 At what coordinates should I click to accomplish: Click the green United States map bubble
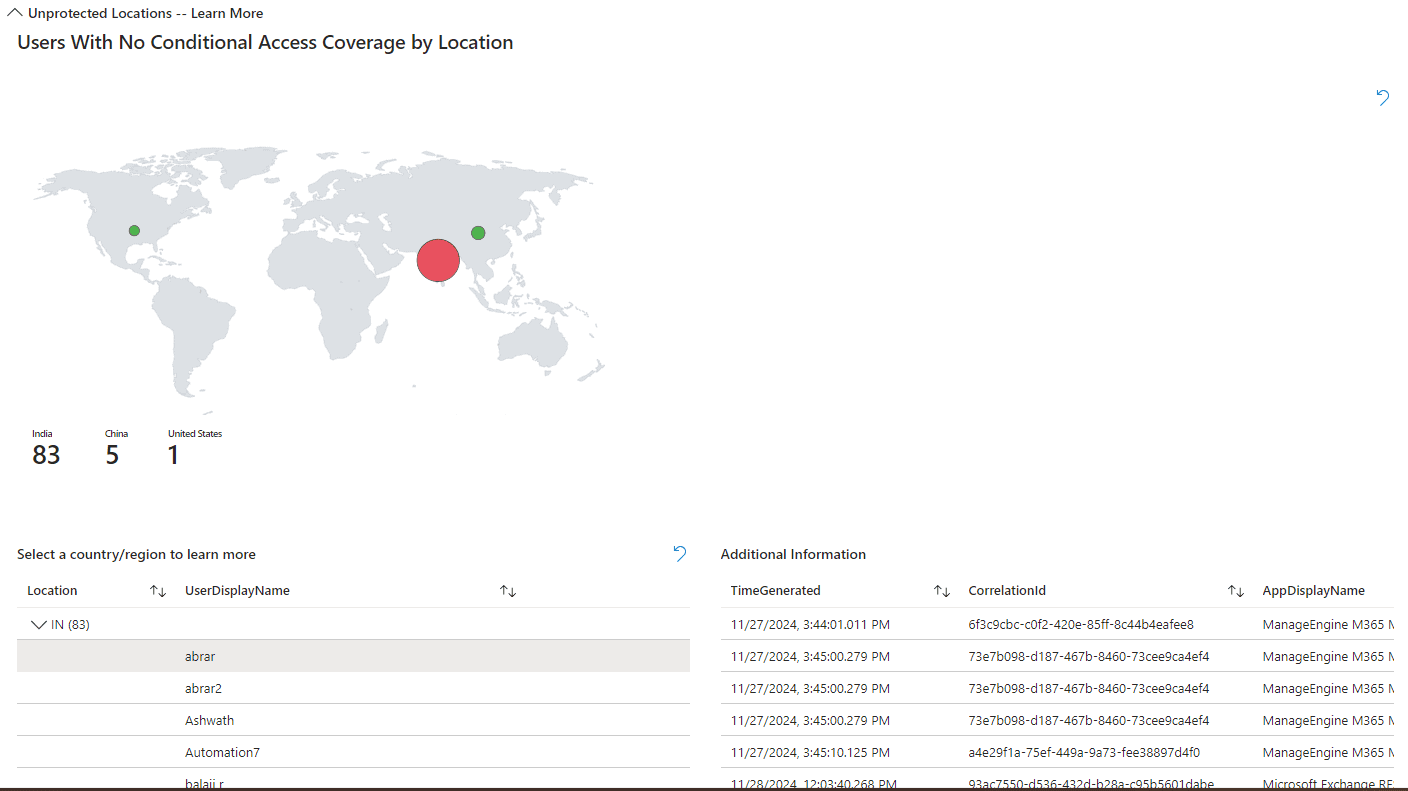(x=134, y=231)
